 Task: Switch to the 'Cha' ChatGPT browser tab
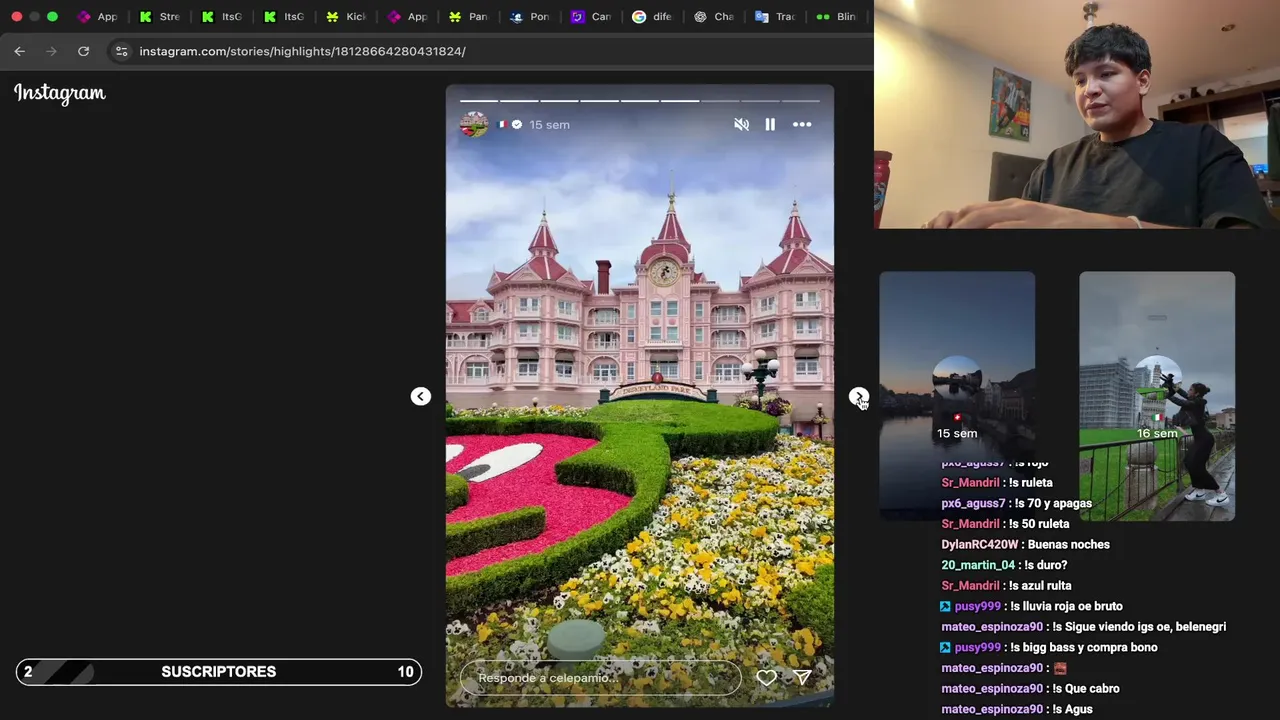click(714, 17)
